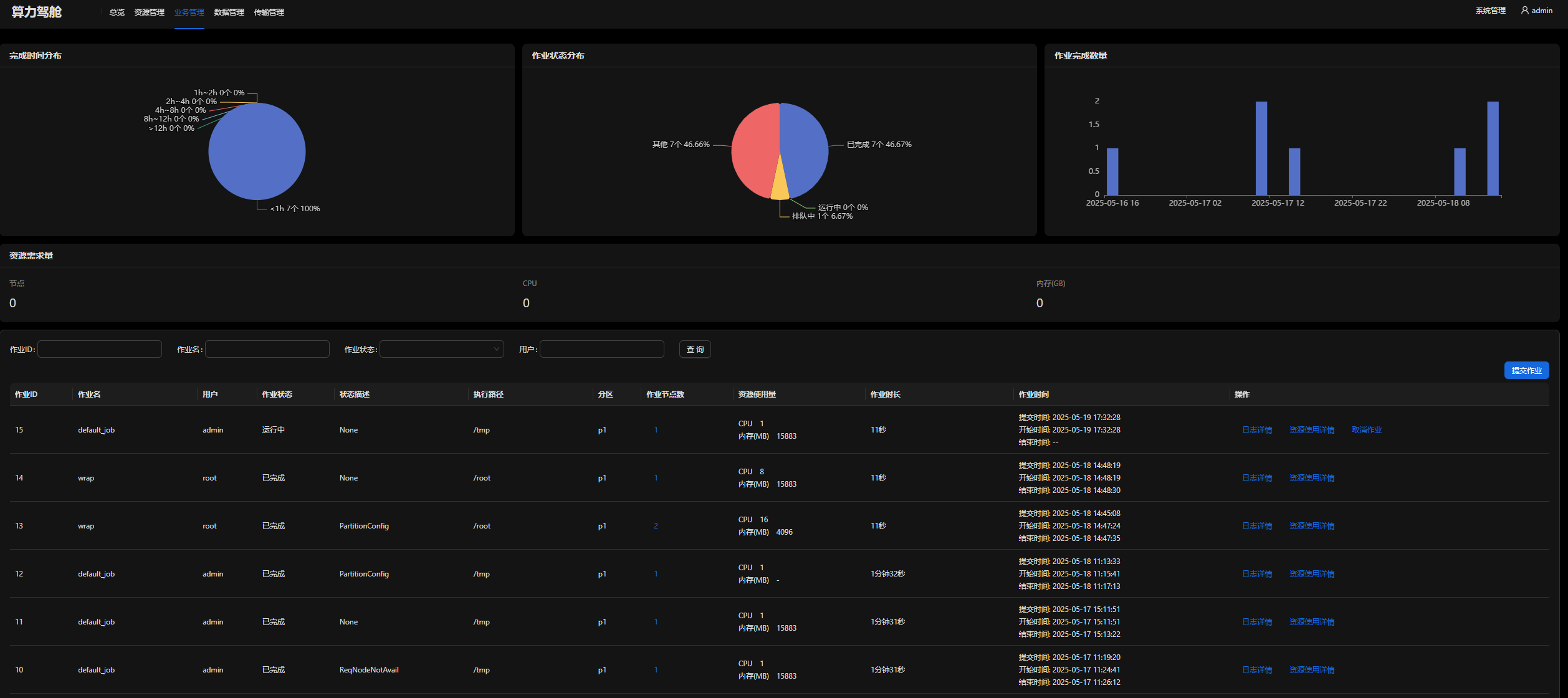Expand the 作业状态 dropdown
This screenshot has width=1568, height=698.
point(442,349)
